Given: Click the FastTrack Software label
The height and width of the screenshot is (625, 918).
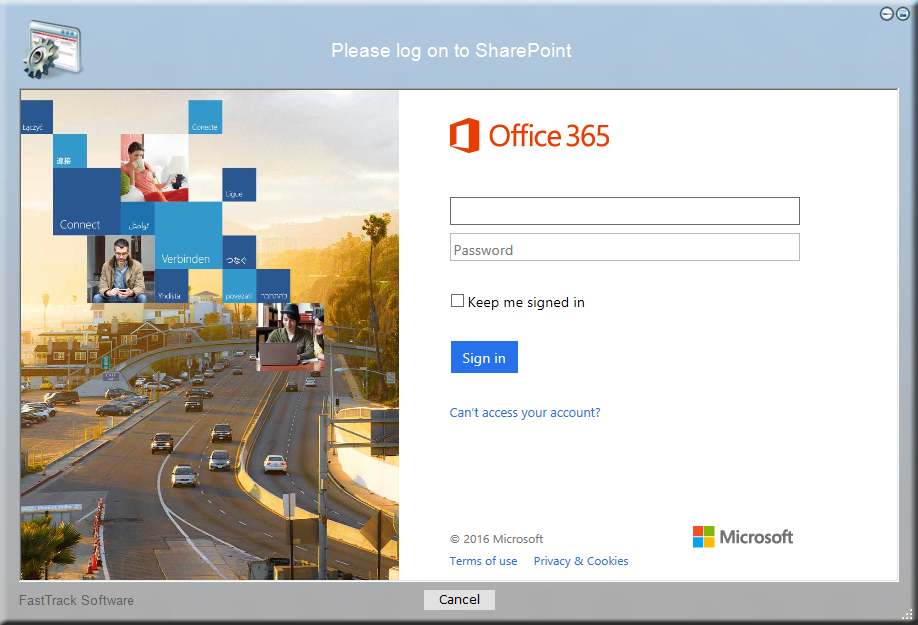Looking at the screenshot, I should click(76, 600).
